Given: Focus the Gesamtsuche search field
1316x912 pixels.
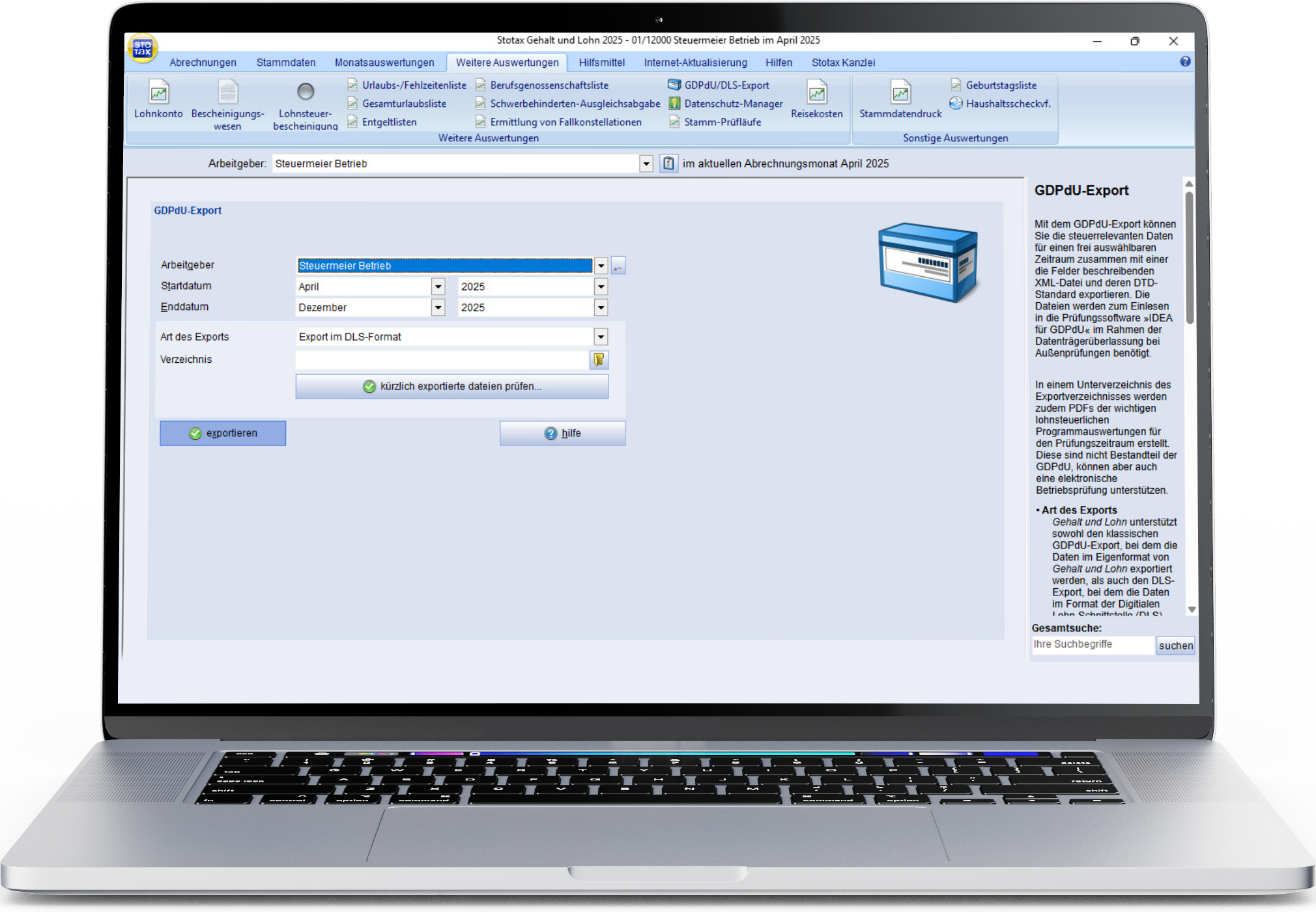Looking at the screenshot, I should (1092, 644).
